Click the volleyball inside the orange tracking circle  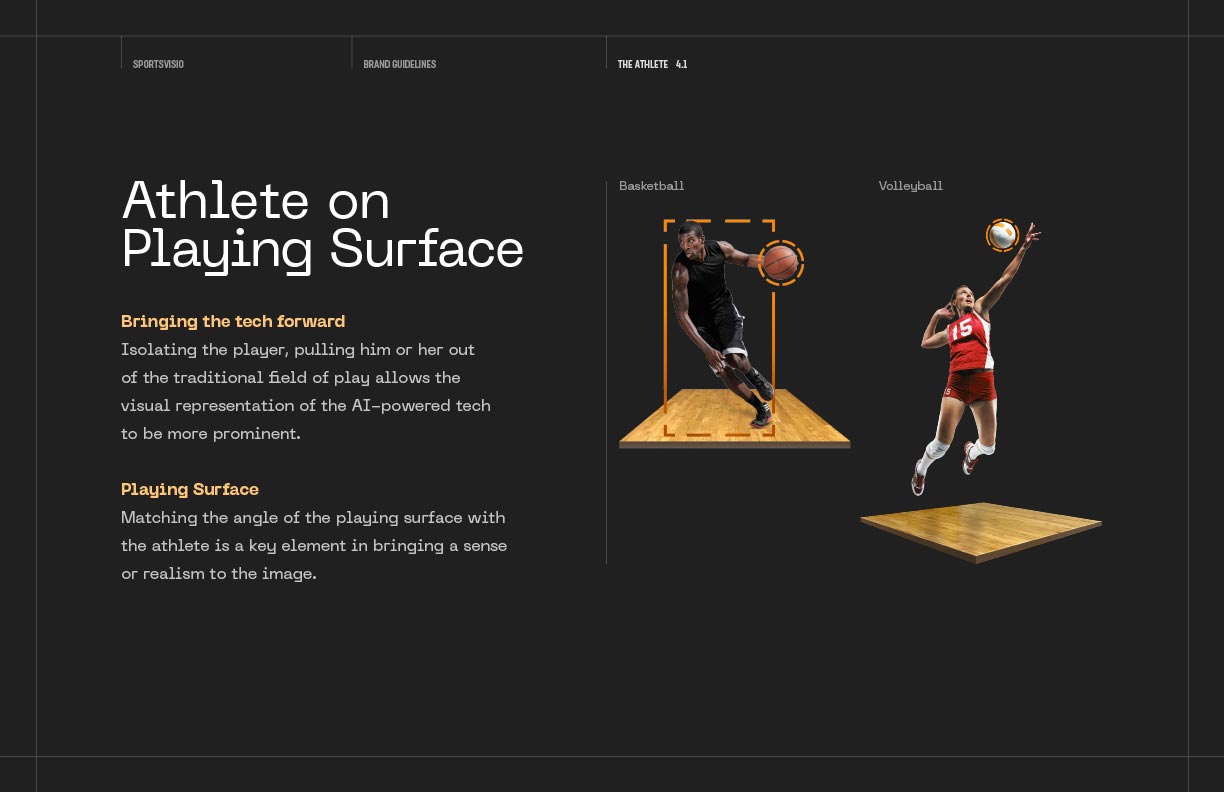point(1002,235)
